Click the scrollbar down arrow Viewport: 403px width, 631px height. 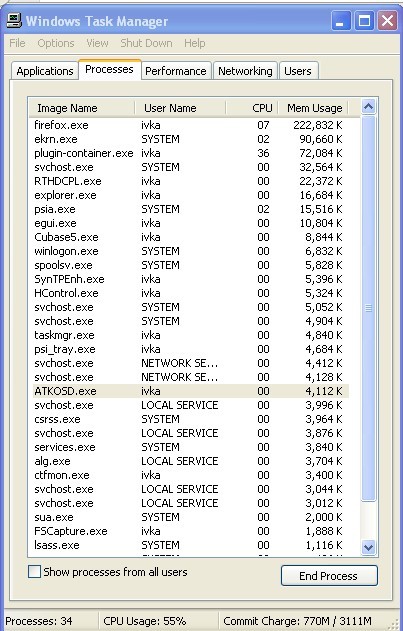pyautogui.click(x=368, y=547)
